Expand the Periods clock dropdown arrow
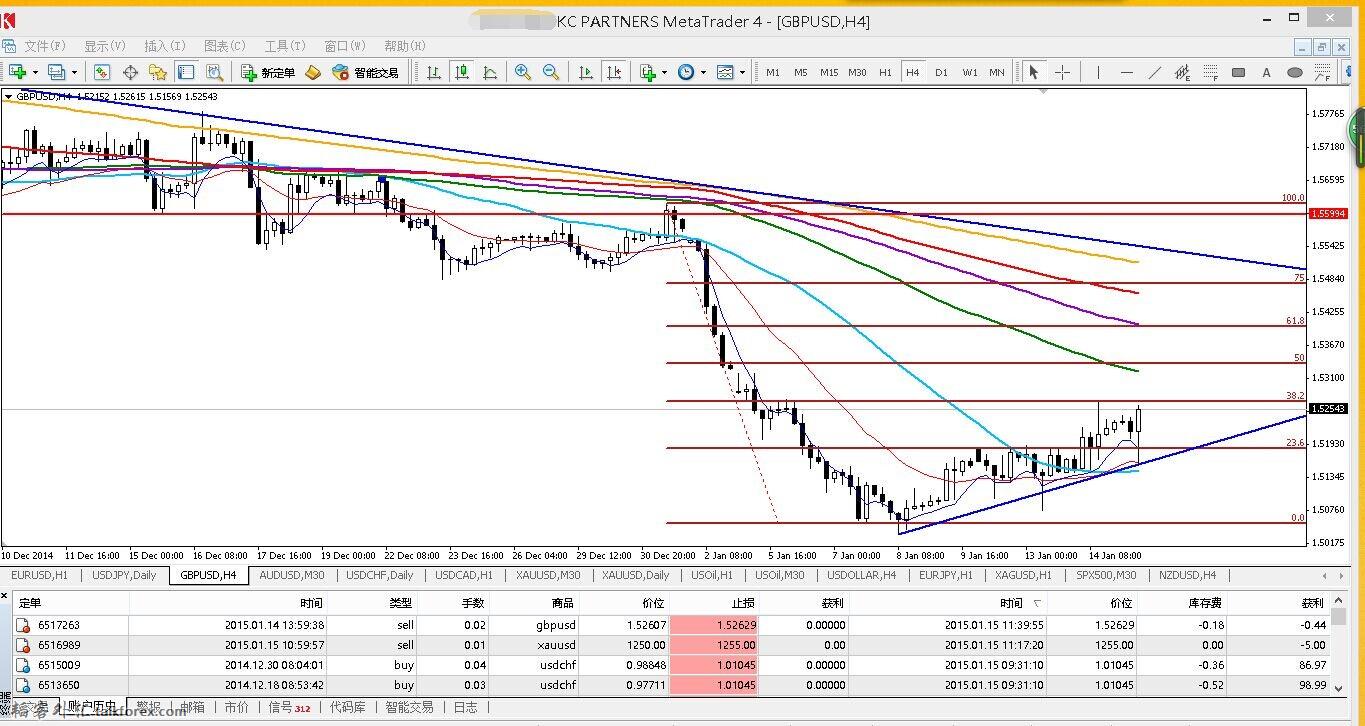1365x726 pixels. click(x=703, y=72)
